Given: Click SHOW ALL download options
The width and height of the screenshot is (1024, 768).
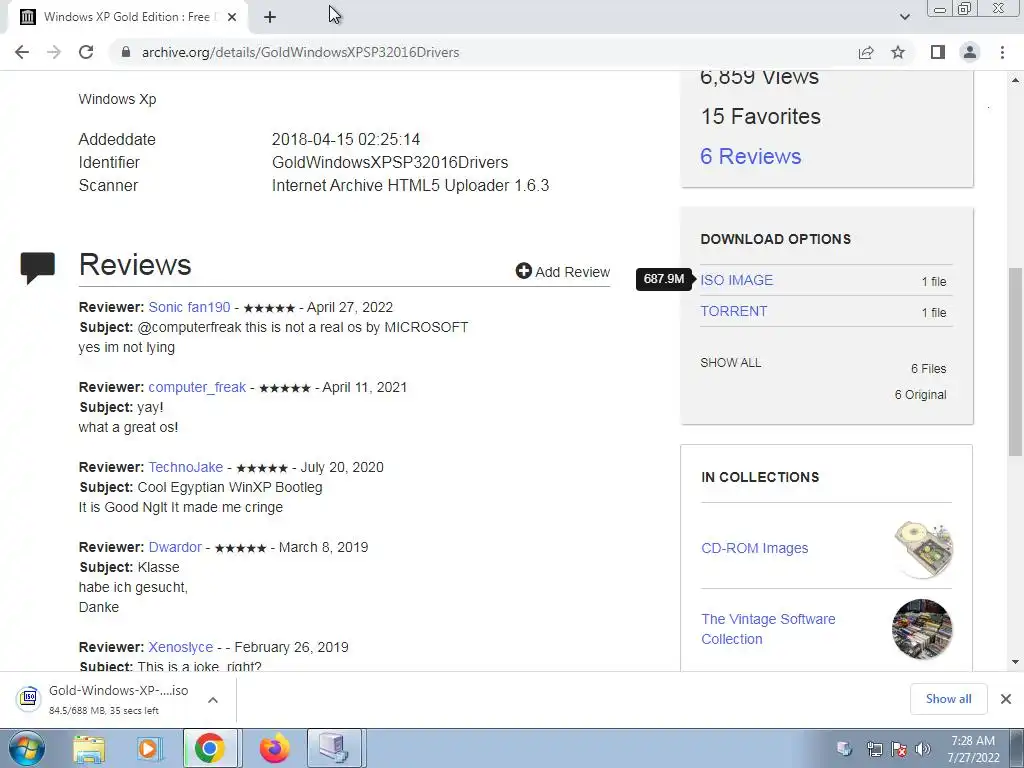Looking at the screenshot, I should tap(731, 362).
